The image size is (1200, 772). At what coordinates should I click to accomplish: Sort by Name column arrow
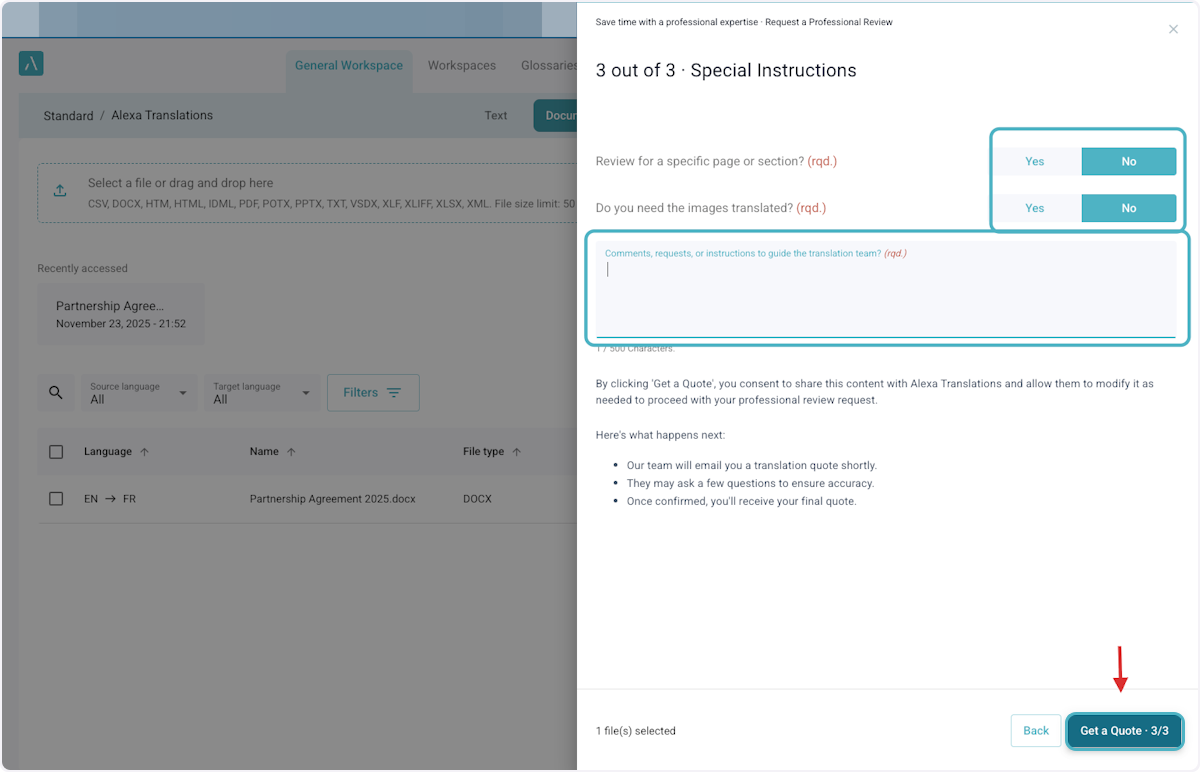click(291, 452)
